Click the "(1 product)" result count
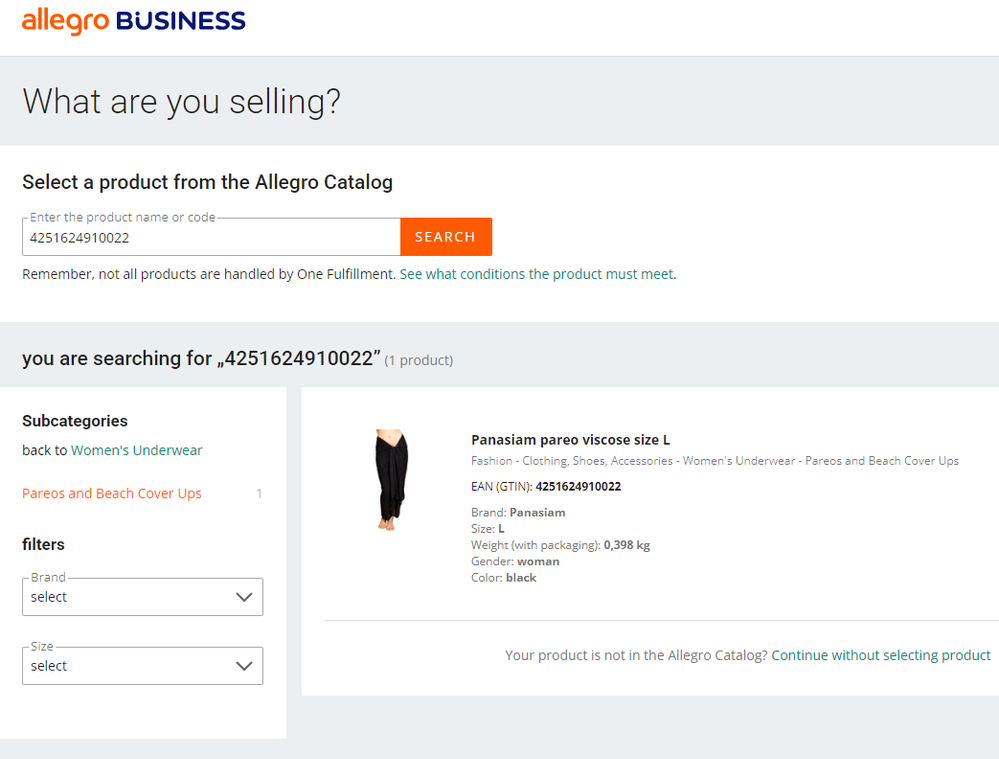999x759 pixels. [418, 360]
